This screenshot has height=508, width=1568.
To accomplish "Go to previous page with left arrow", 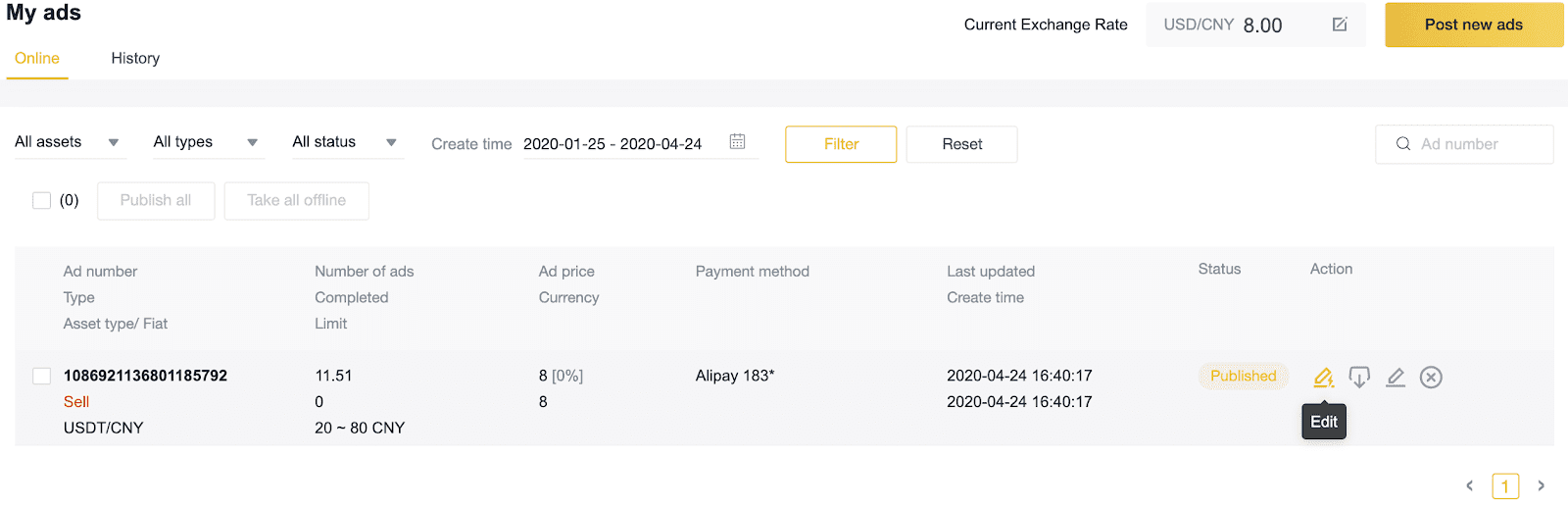I will pos(1469,485).
